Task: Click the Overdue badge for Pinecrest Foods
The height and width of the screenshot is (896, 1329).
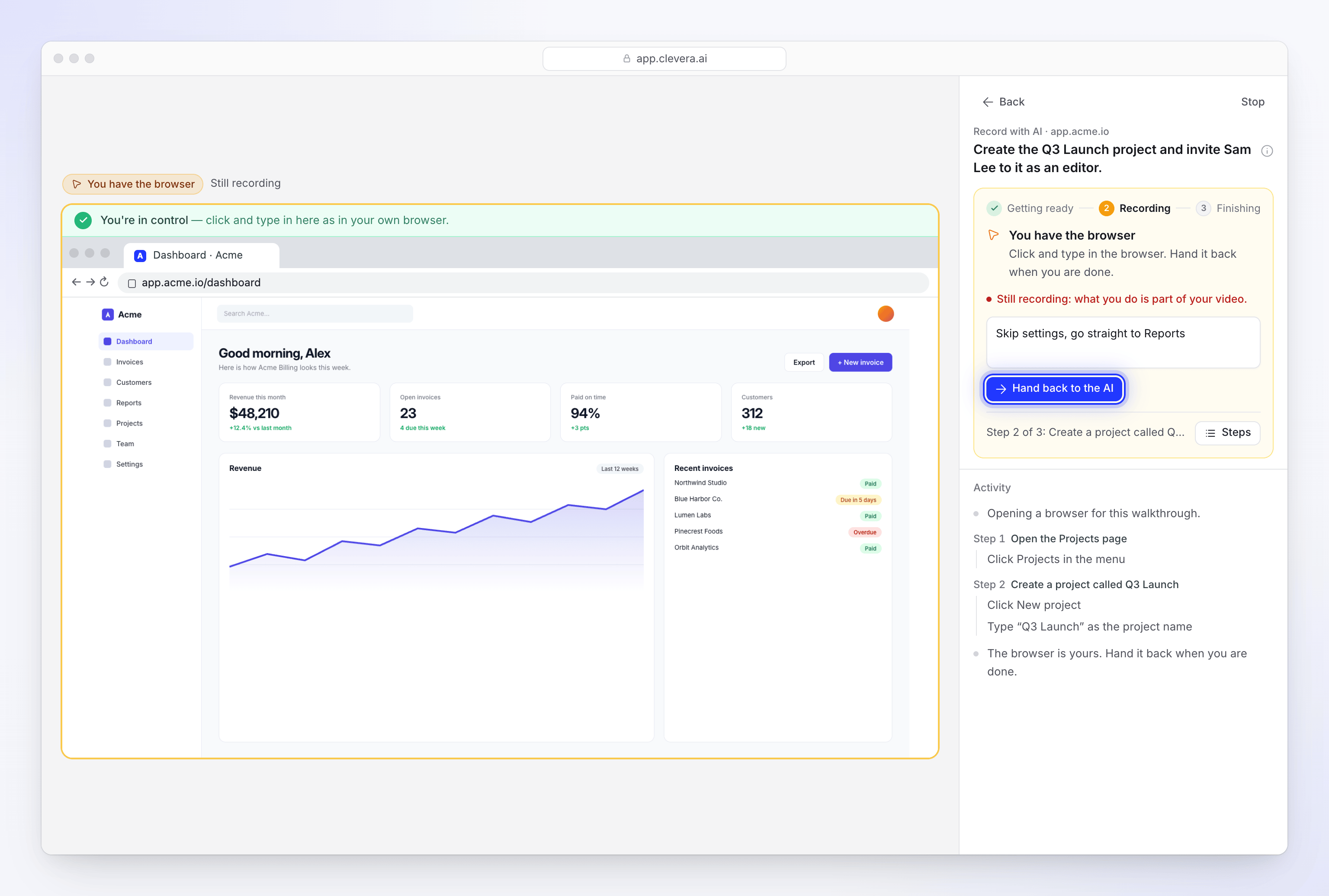Action: pos(864,532)
